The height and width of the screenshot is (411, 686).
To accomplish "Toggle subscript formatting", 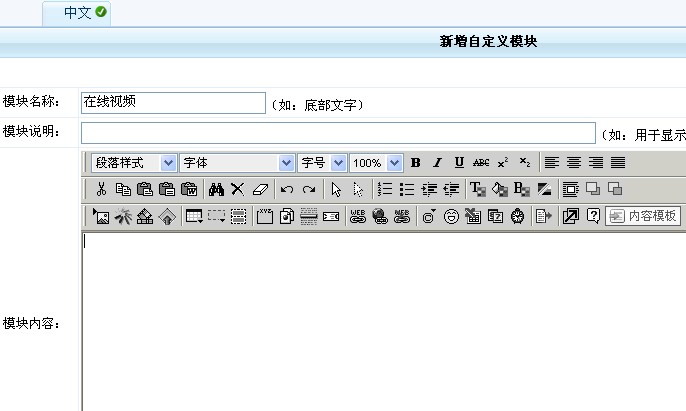I will pos(525,162).
